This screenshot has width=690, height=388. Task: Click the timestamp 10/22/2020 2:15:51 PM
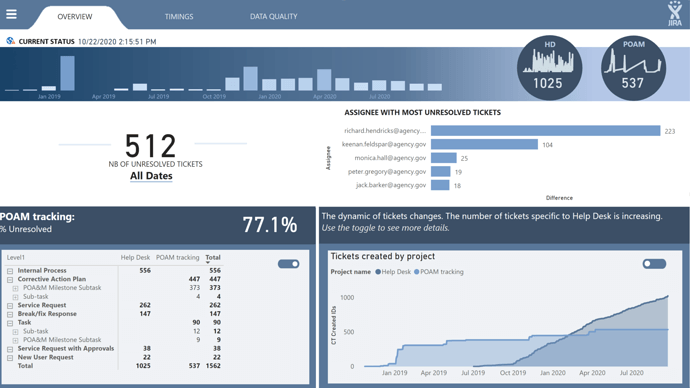tap(117, 42)
